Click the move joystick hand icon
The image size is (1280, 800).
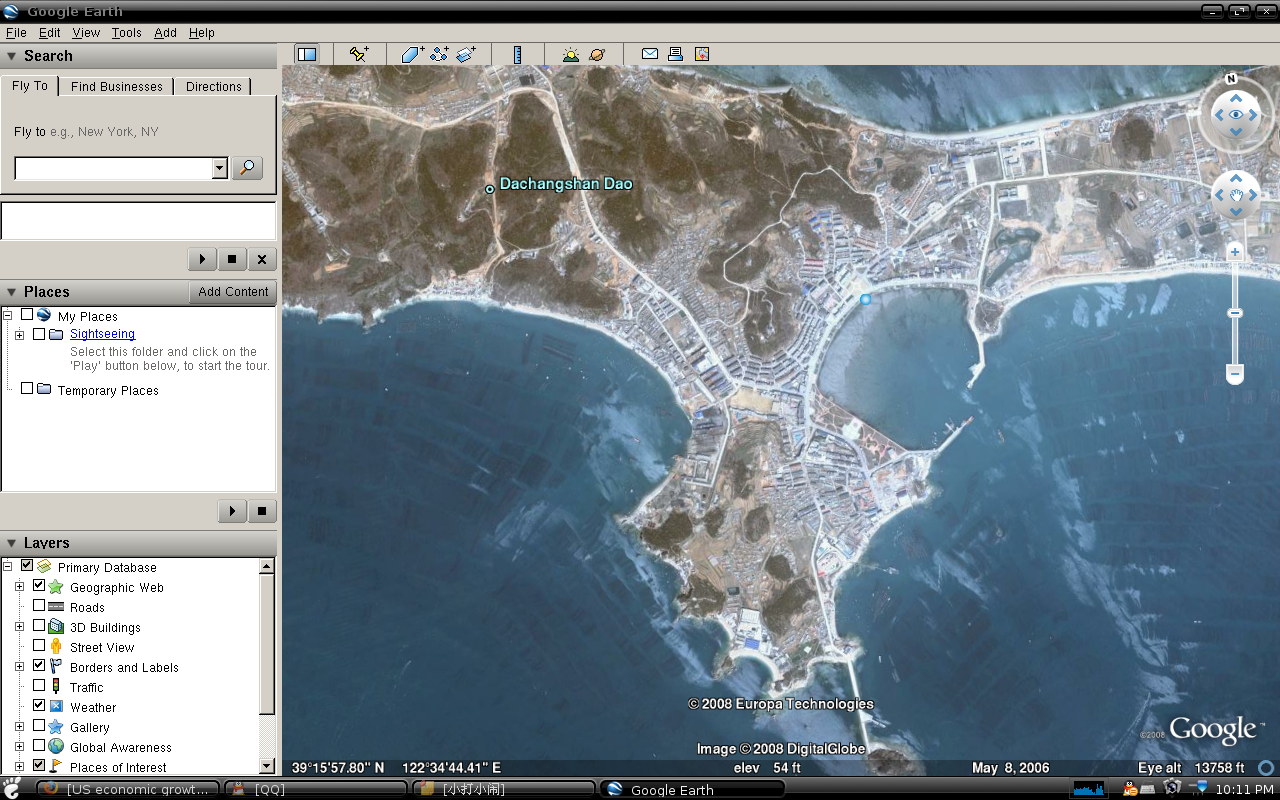click(x=1236, y=195)
